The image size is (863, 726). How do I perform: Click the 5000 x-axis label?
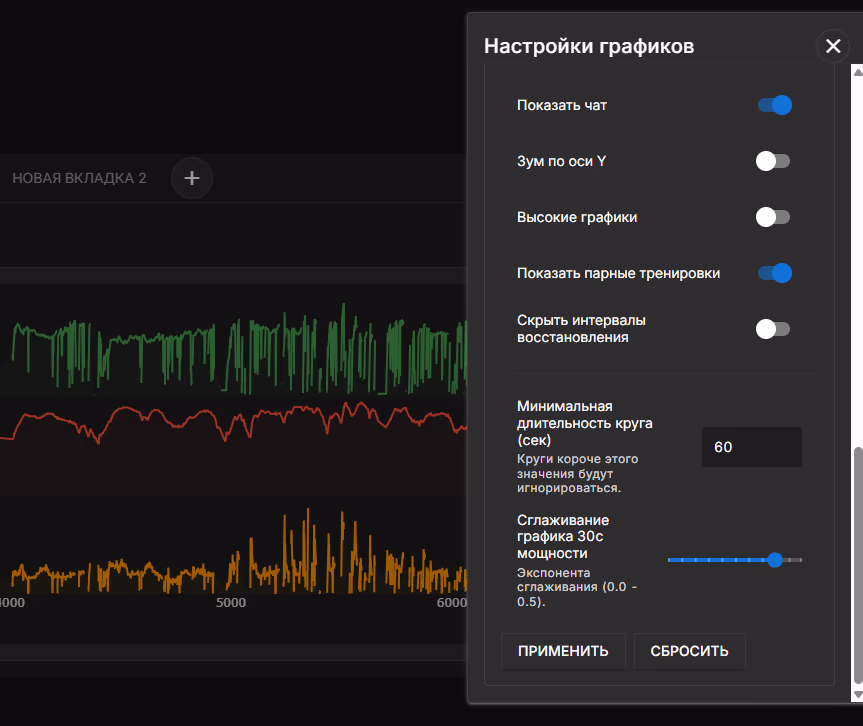point(231,603)
